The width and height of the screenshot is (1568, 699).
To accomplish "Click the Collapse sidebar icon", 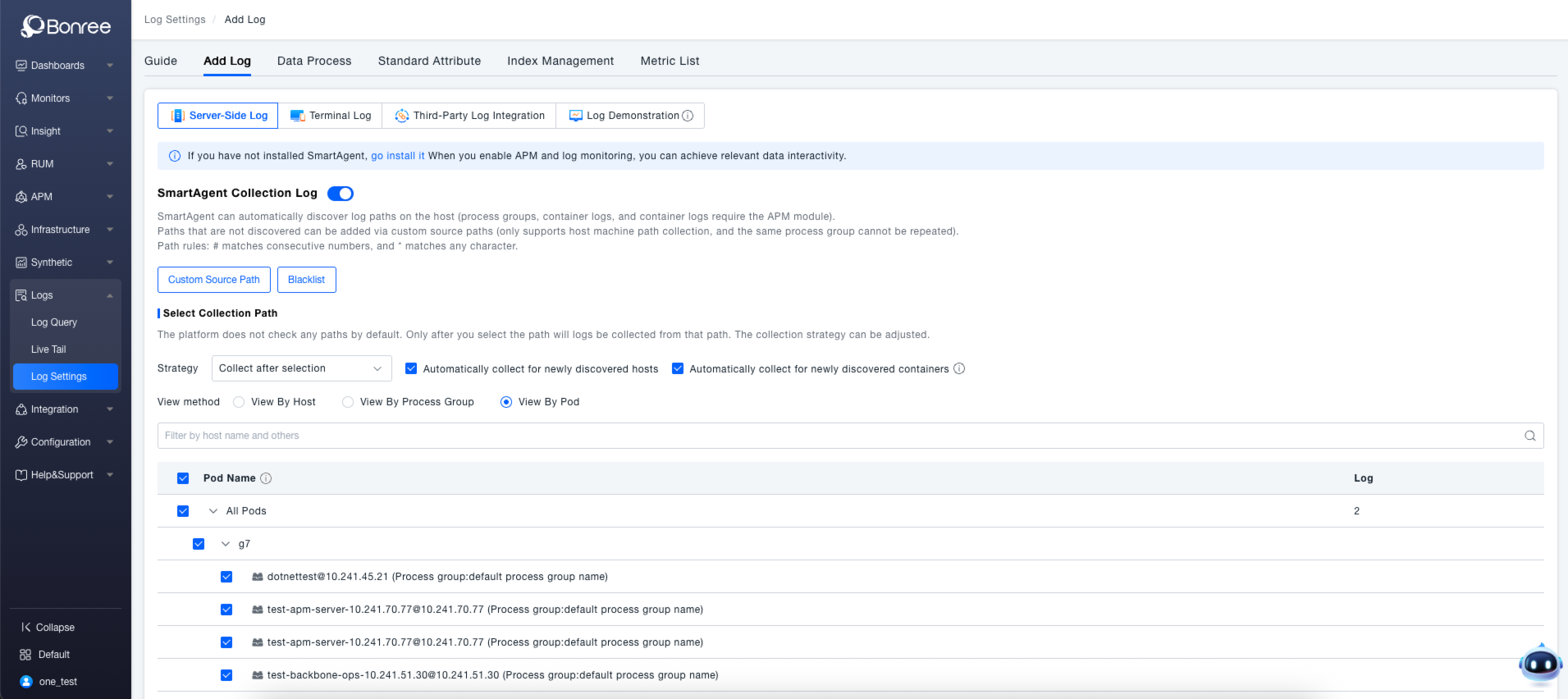I will 25,628.
